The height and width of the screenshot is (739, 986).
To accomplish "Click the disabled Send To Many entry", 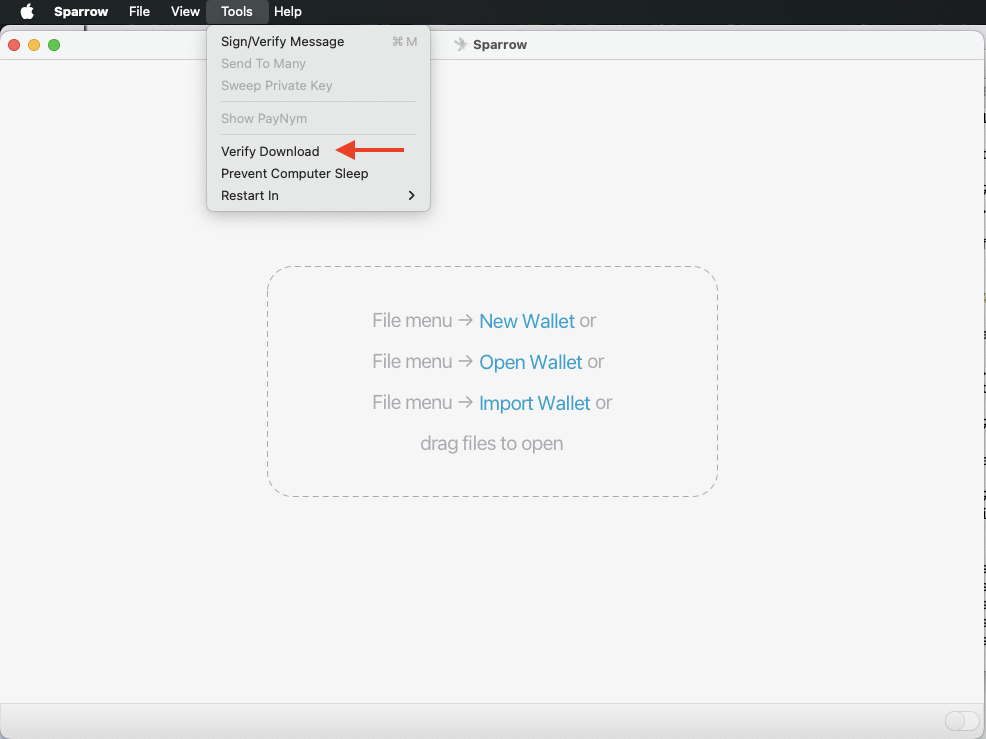I will pos(318,64).
